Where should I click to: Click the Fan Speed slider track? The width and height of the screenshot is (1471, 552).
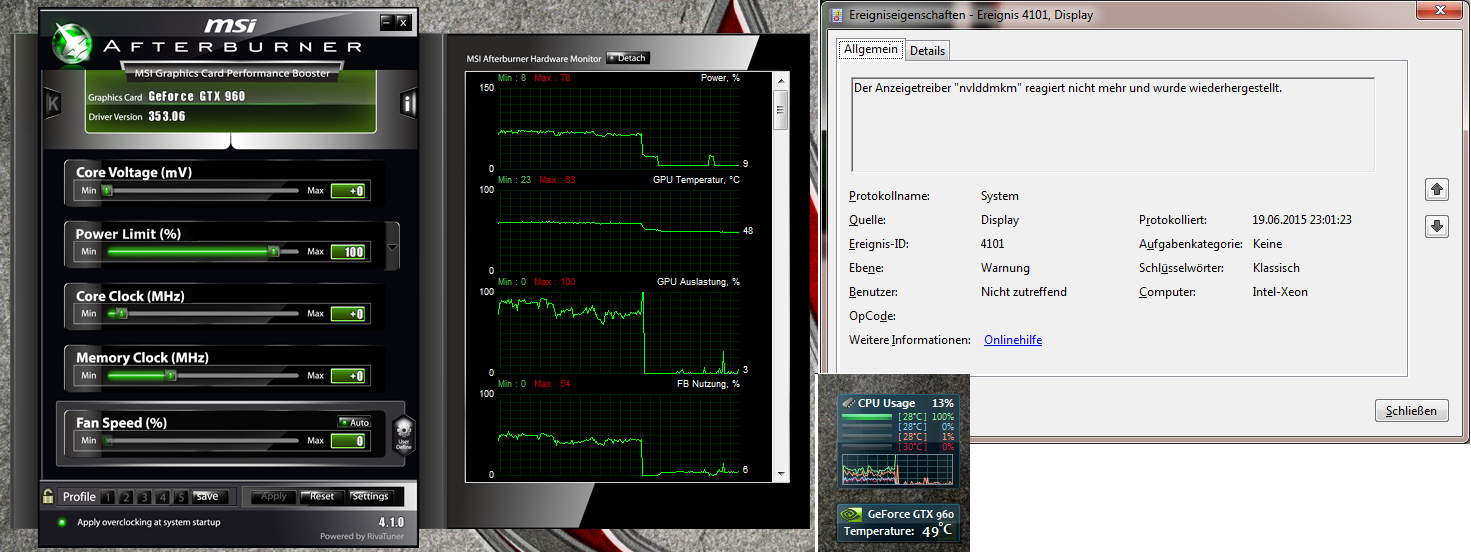coord(201,440)
